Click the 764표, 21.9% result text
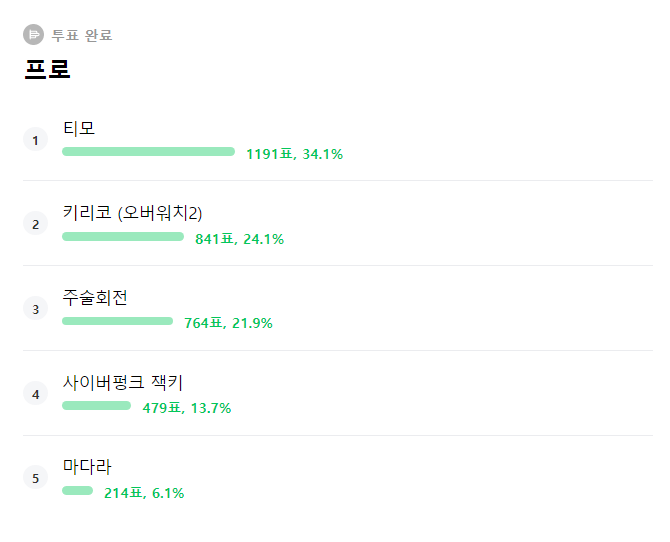This screenshot has height=542, width=670. pyautogui.click(x=228, y=323)
